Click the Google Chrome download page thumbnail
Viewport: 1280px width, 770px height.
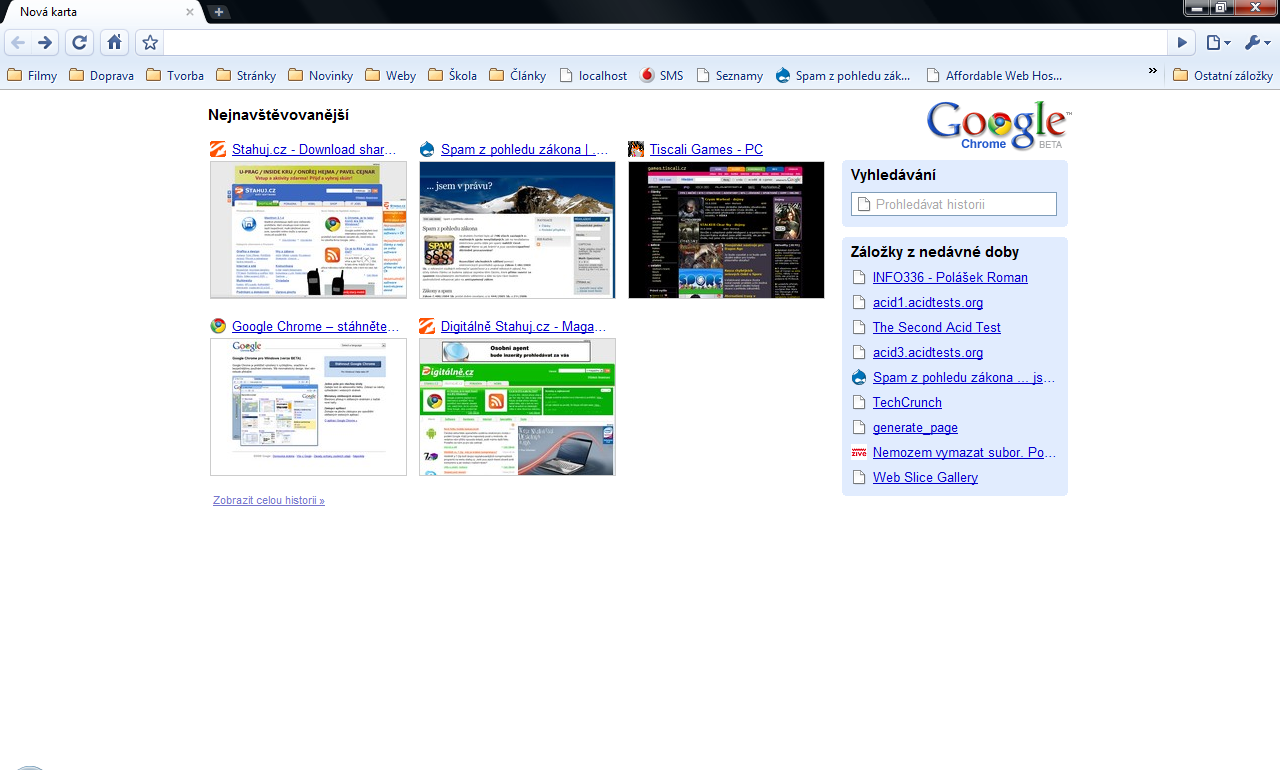pyautogui.click(x=308, y=407)
